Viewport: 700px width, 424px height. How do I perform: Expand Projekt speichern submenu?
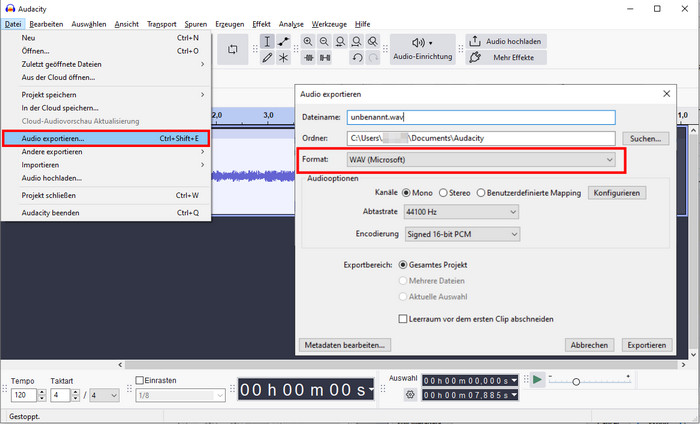[x=107, y=95]
